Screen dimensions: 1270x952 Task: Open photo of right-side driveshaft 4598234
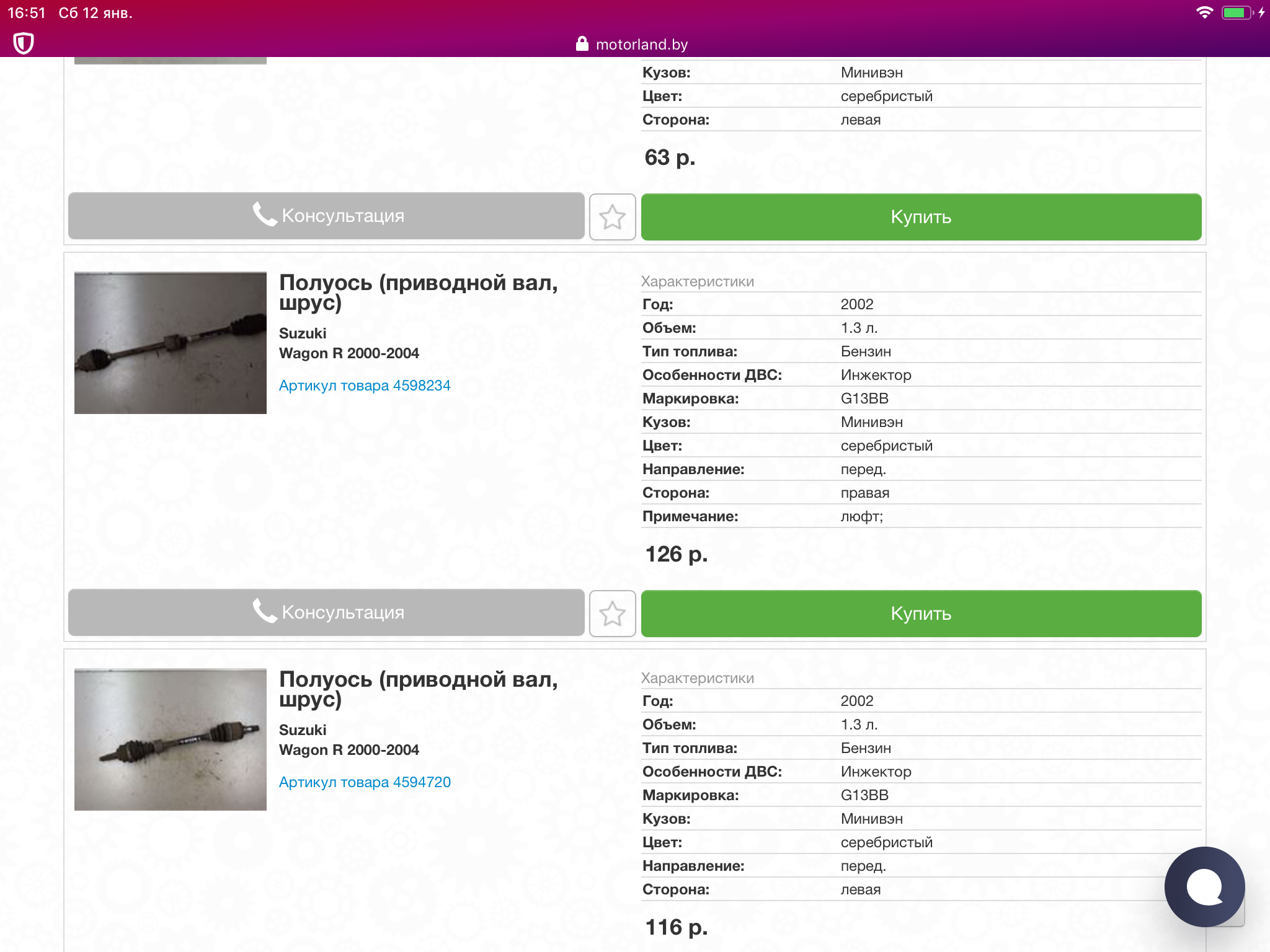coord(171,343)
